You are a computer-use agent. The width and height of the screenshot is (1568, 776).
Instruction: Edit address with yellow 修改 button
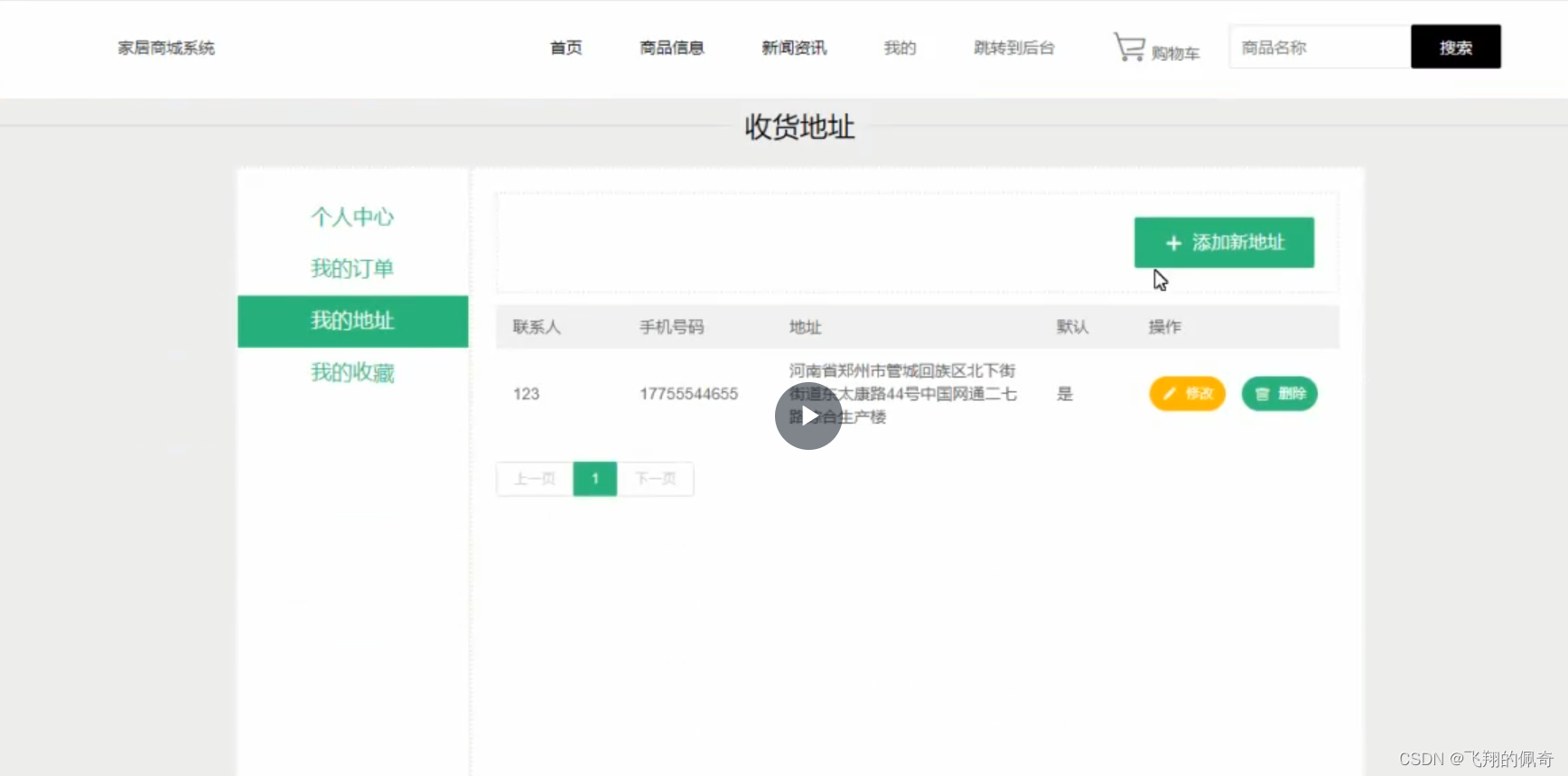[1187, 394]
